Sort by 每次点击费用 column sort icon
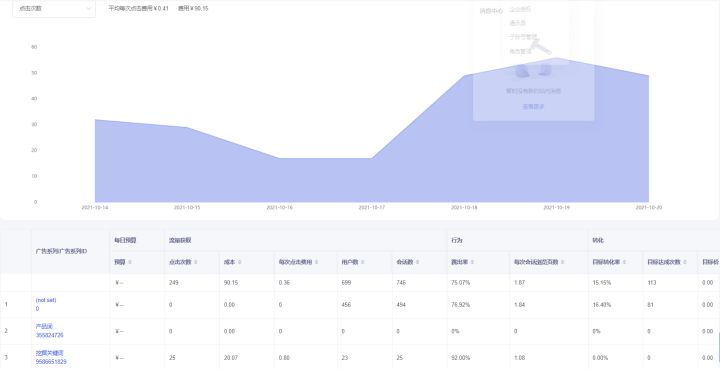Viewport: 720px width, 369px height. point(316,263)
